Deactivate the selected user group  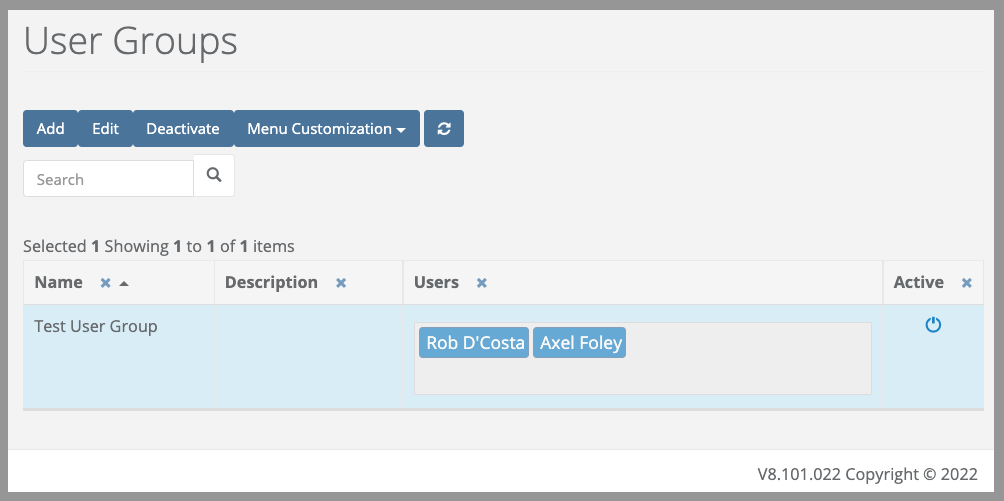(183, 129)
